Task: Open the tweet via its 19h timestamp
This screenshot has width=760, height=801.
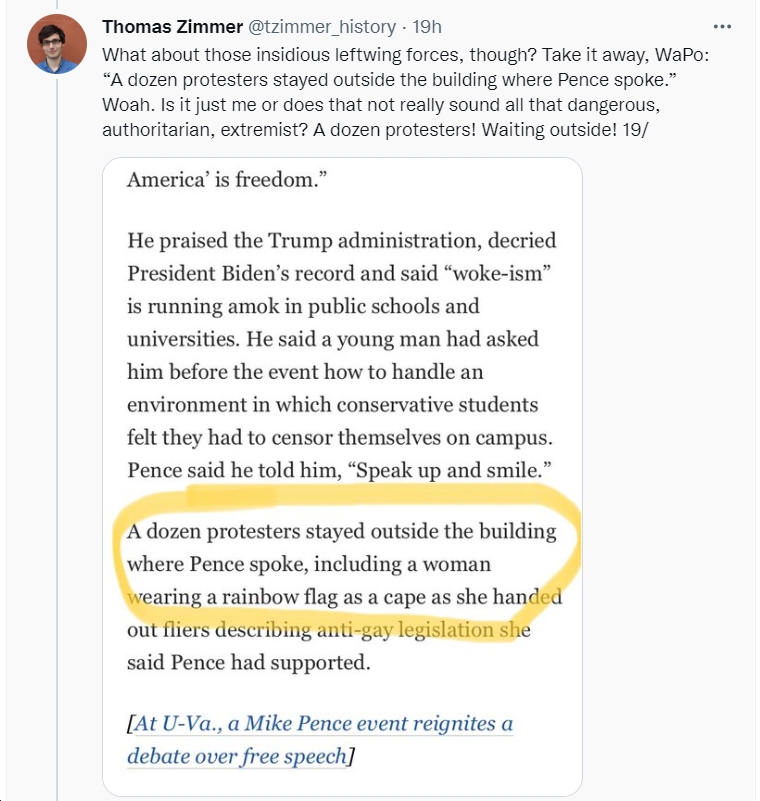Action: coord(426,27)
